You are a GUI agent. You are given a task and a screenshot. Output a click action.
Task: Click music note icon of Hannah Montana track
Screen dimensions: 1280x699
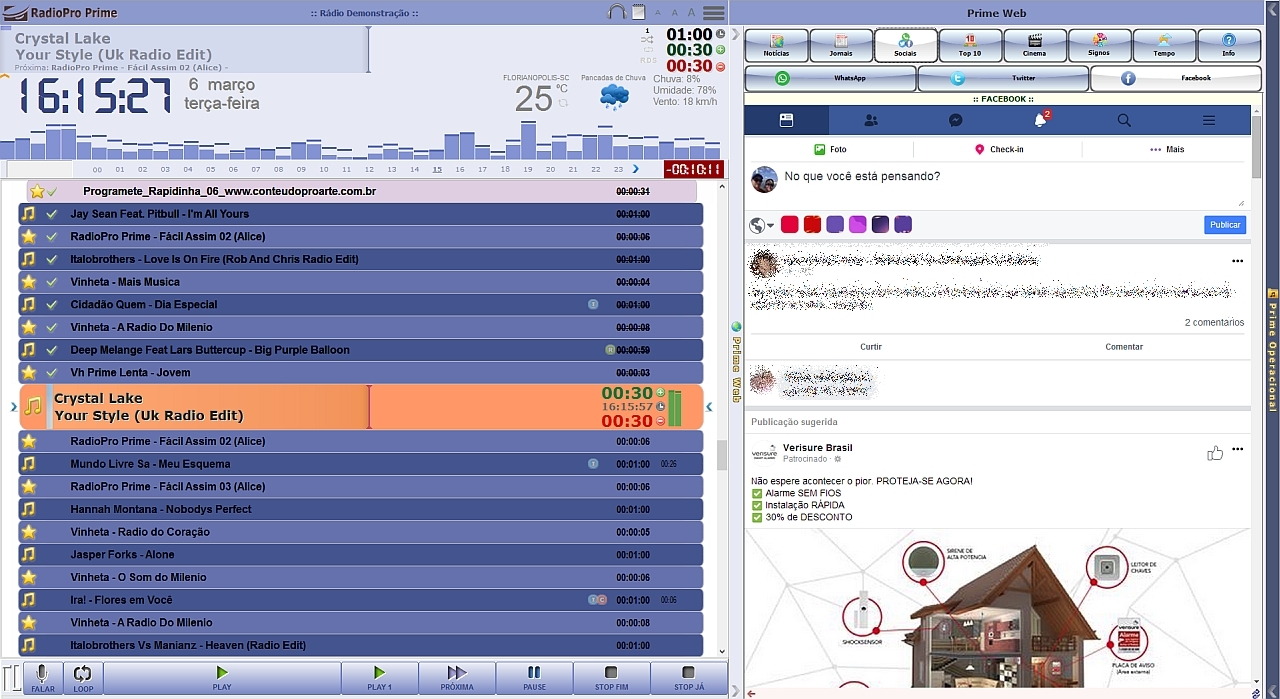pyautogui.click(x=29, y=509)
